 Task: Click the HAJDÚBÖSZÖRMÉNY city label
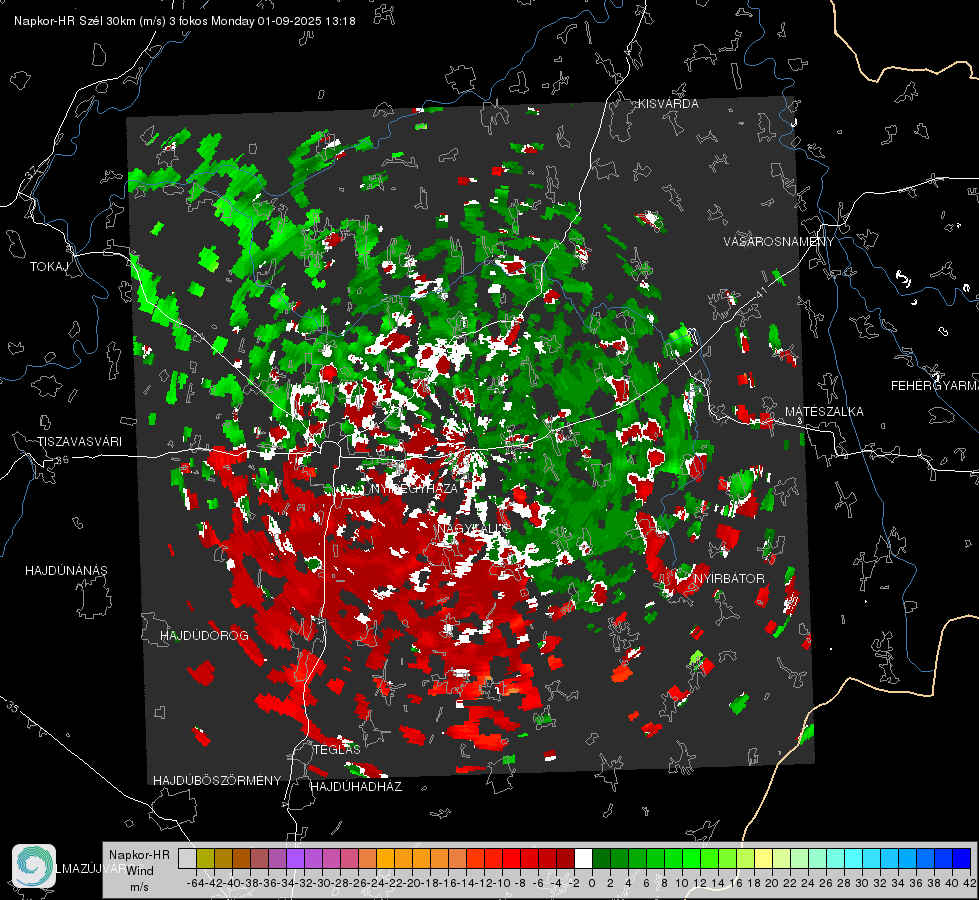[x=217, y=780]
